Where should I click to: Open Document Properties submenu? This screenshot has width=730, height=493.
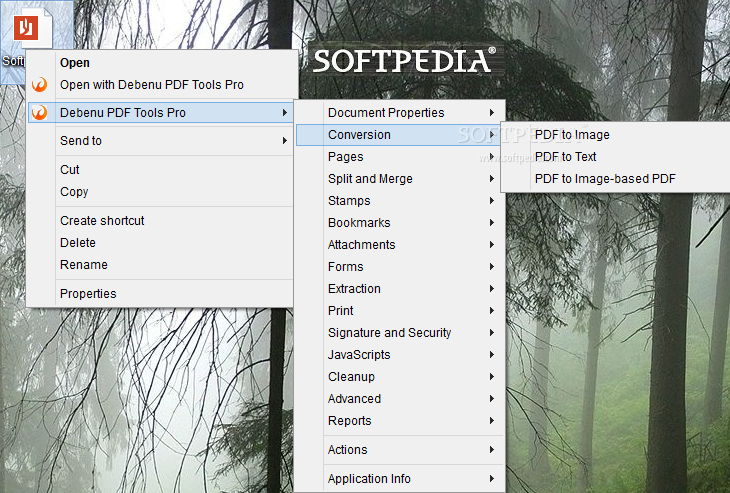tap(400, 113)
